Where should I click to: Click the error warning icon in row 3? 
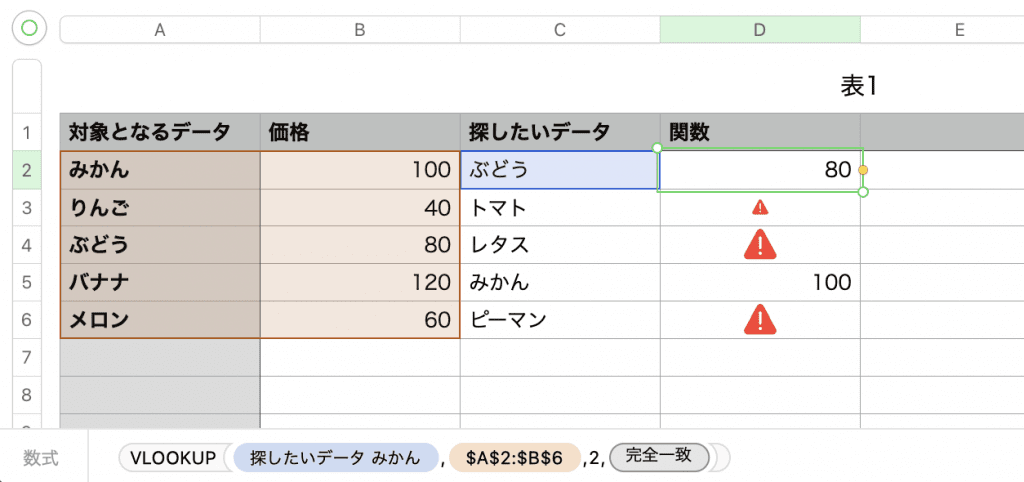tap(760, 208)
